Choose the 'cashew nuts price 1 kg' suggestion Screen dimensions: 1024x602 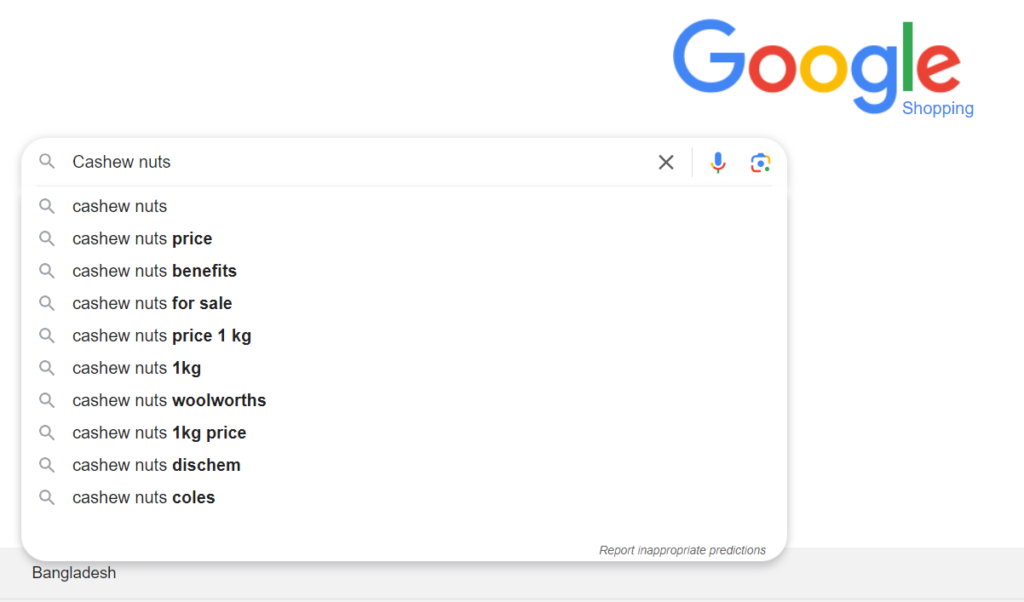click(404, 336)
